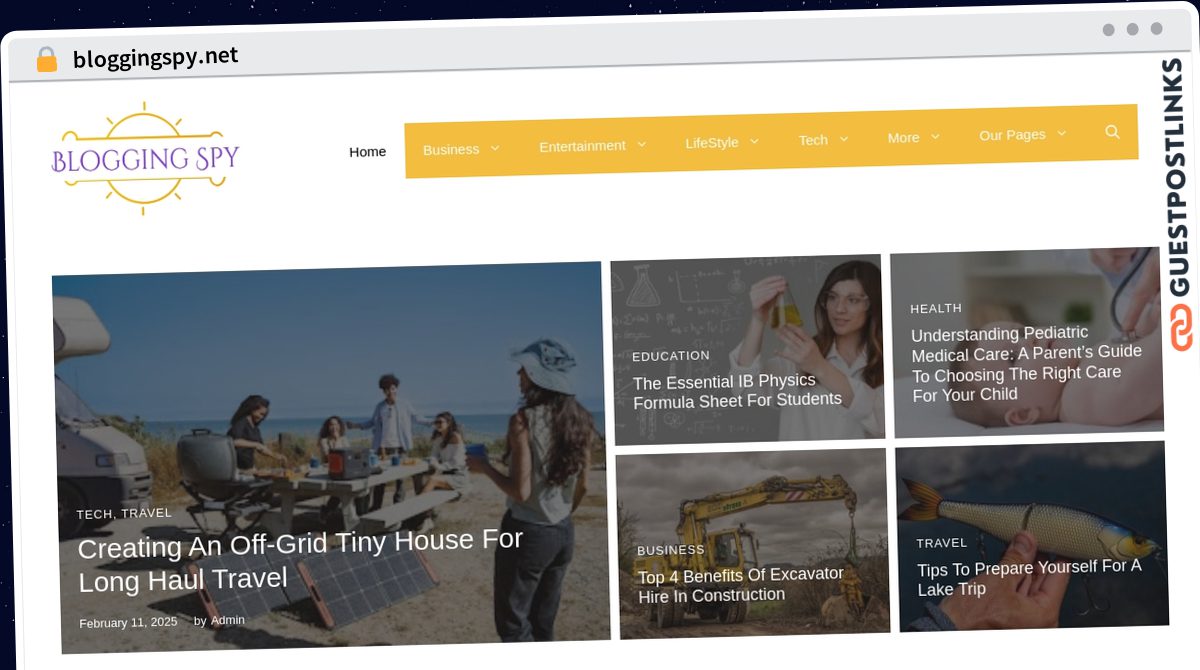Image resolution: width=1200 pixels, height=670 pixels.
Task: Select the TRAVEL category on the lake trip card
Action: [x=942, y=543]
